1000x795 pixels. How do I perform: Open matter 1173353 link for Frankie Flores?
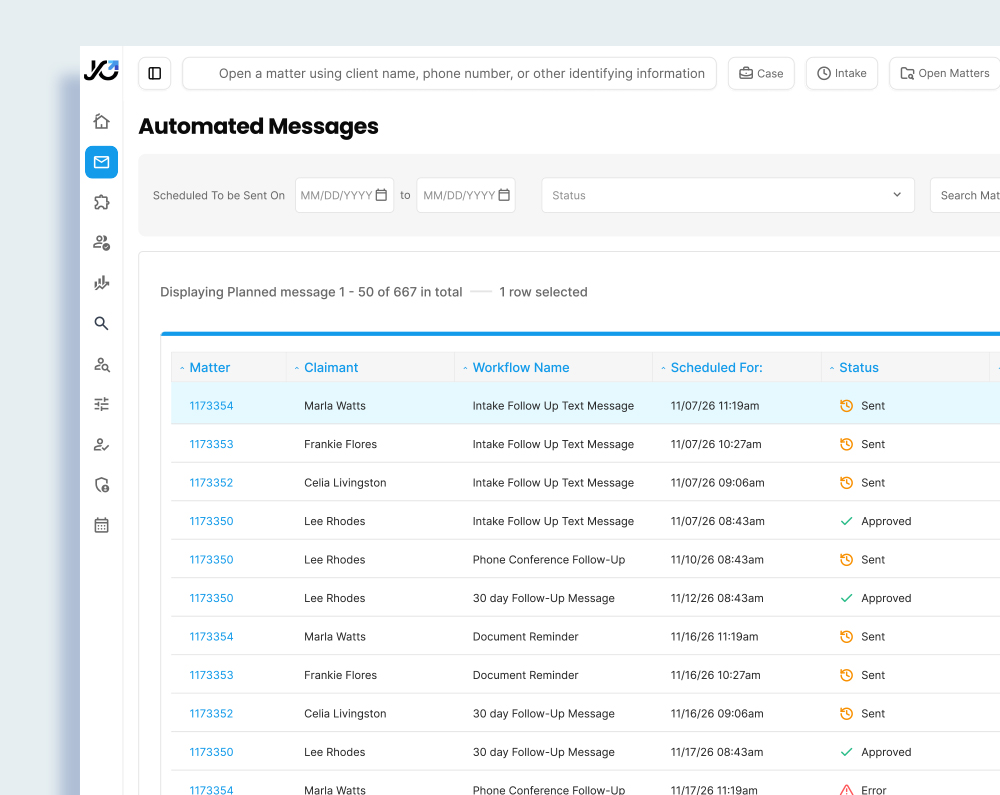211,444
